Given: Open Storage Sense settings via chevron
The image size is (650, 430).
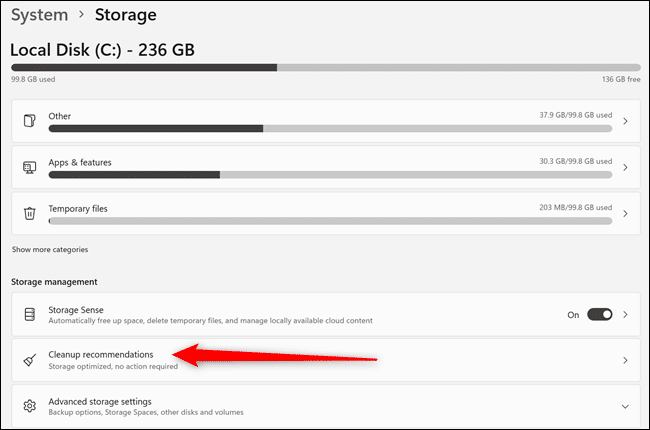Looking at the screenshot, I should pos(625,315).
